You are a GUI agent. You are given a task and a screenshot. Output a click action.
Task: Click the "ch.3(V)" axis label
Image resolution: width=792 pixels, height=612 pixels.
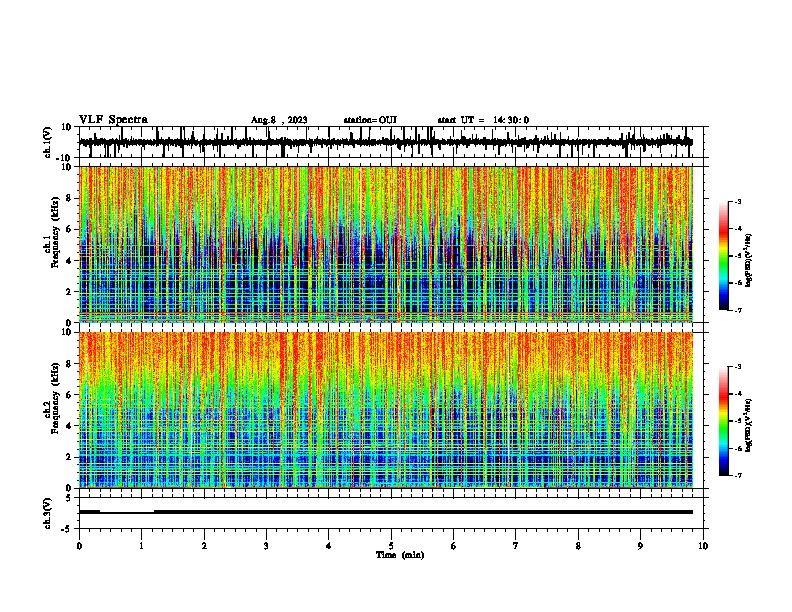(x=47, y=514)
